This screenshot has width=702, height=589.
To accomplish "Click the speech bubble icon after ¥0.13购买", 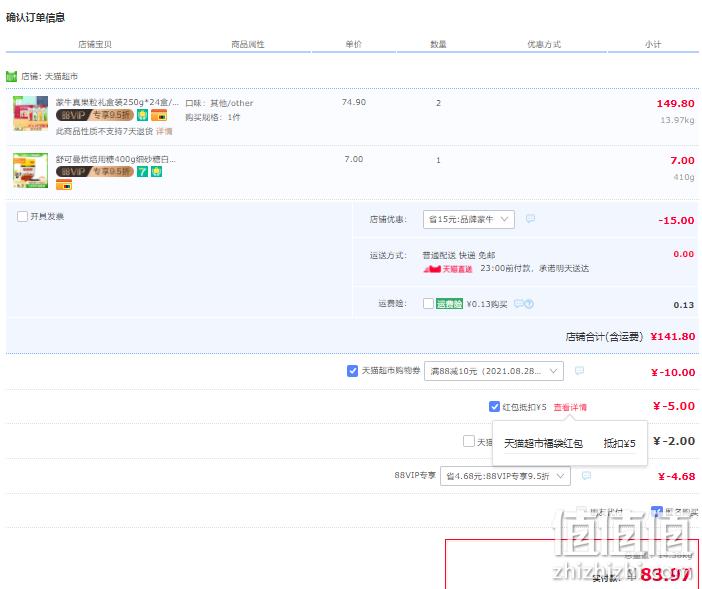I will click(x=518, y=303).
